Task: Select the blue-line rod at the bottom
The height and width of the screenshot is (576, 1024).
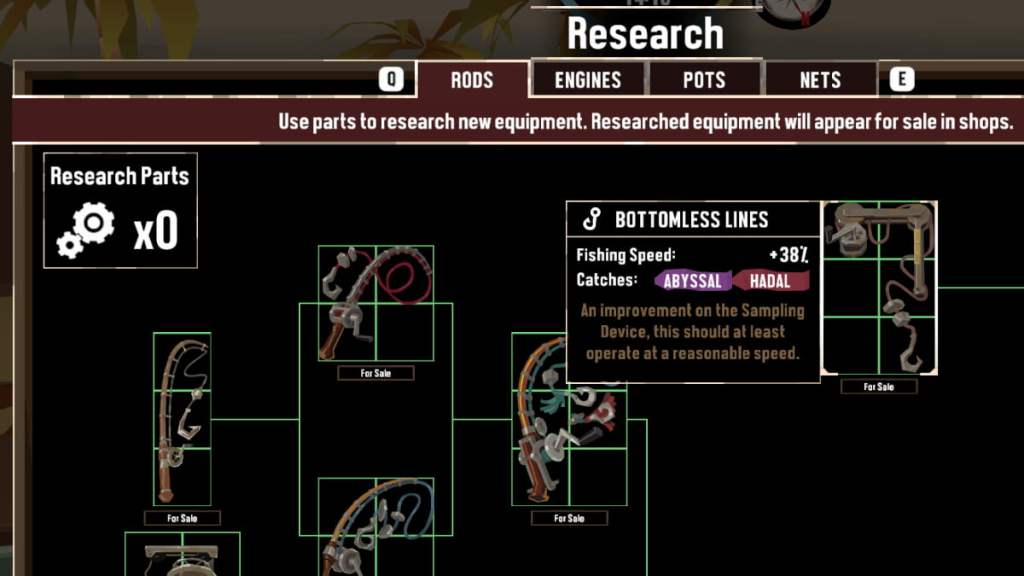Action: pyautogui.click(x=376, y=527)
